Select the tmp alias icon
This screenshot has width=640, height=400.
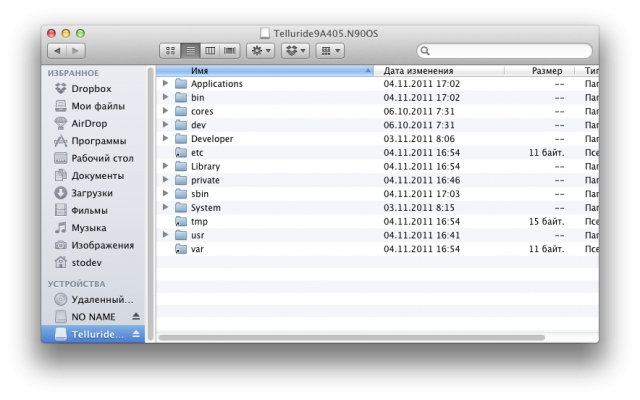point(181,222)
